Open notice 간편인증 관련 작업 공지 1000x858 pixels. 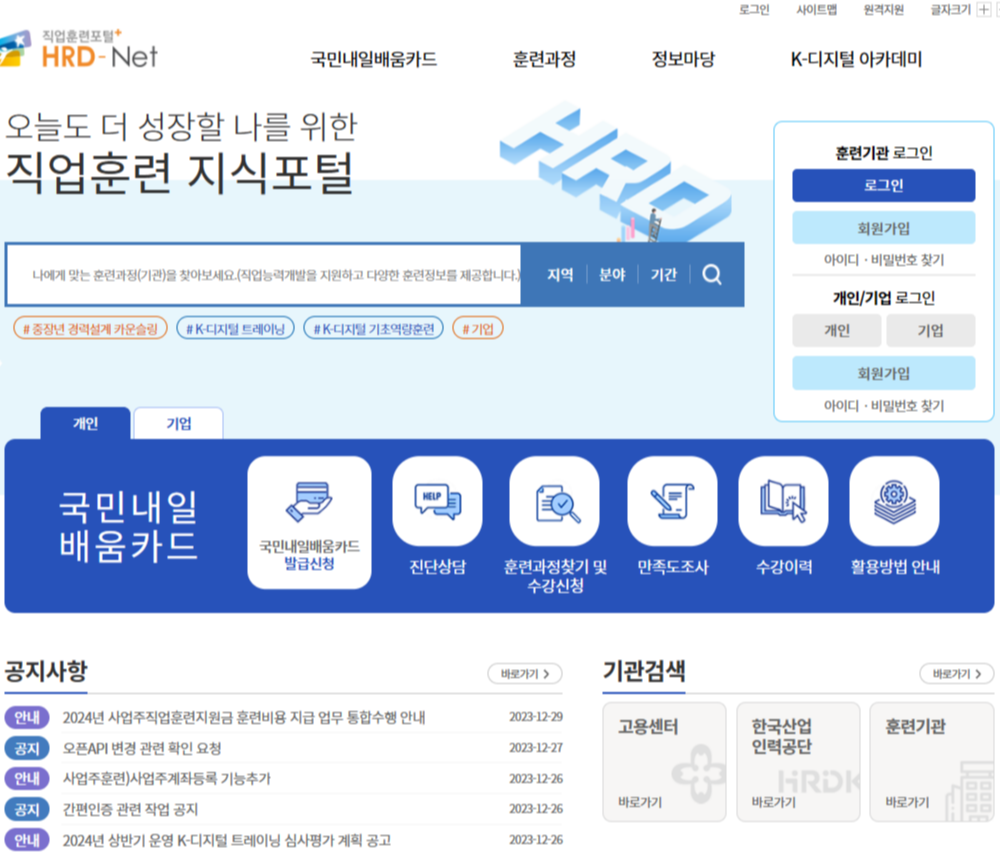click(x=130, y=810)
